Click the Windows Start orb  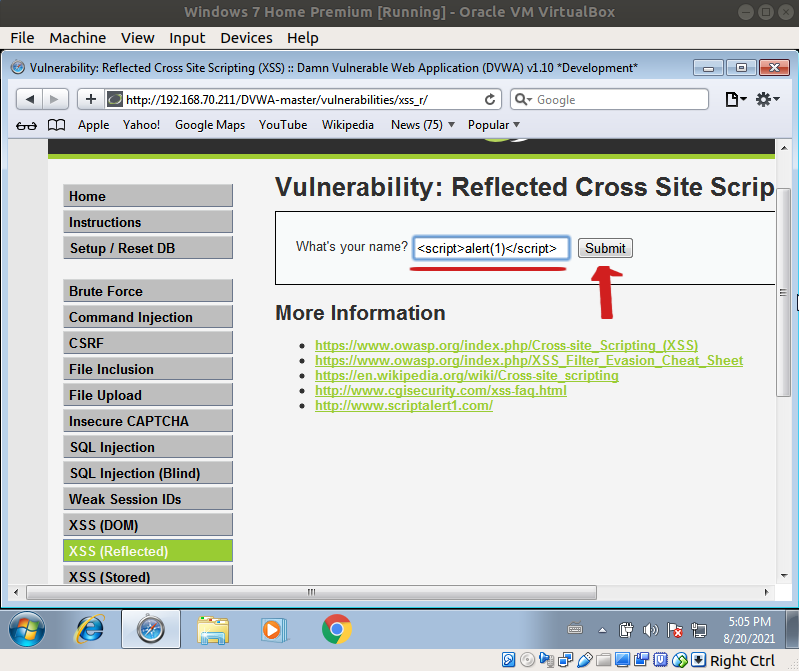(x=26, y=629)
